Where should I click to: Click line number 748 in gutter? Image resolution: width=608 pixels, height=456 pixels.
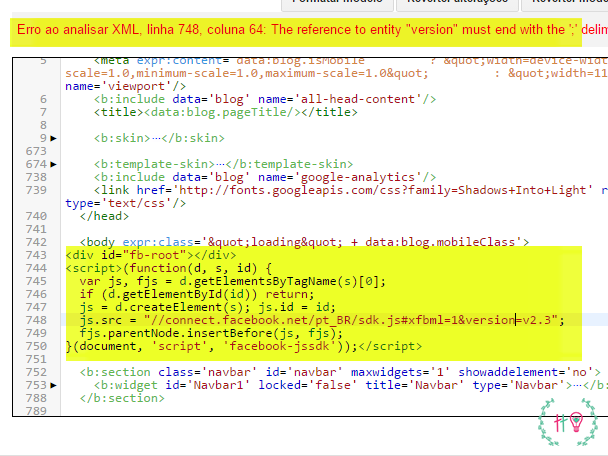tap(36, 320)
